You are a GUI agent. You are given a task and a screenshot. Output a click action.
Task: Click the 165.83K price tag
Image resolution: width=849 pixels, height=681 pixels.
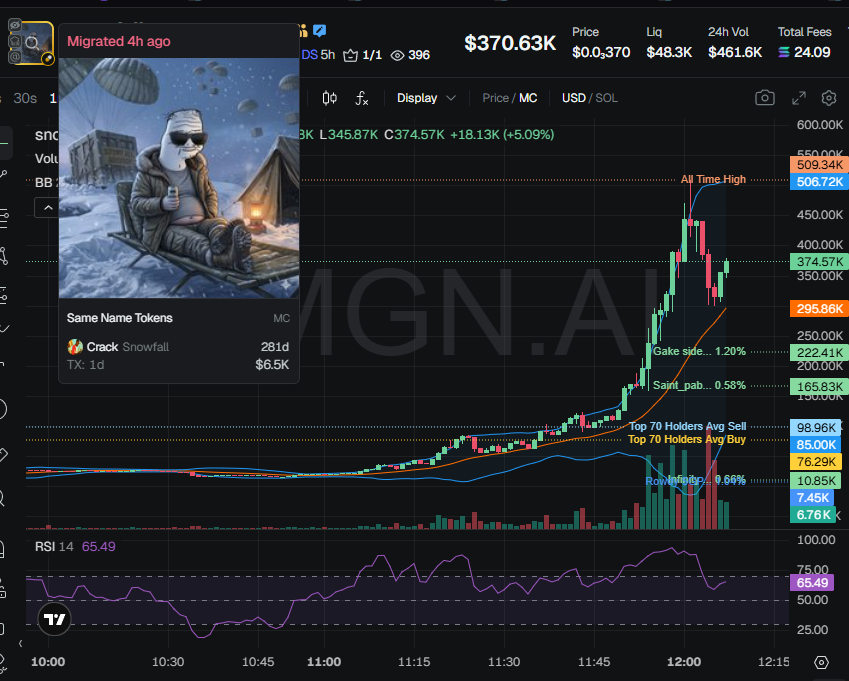click(819, 387)
